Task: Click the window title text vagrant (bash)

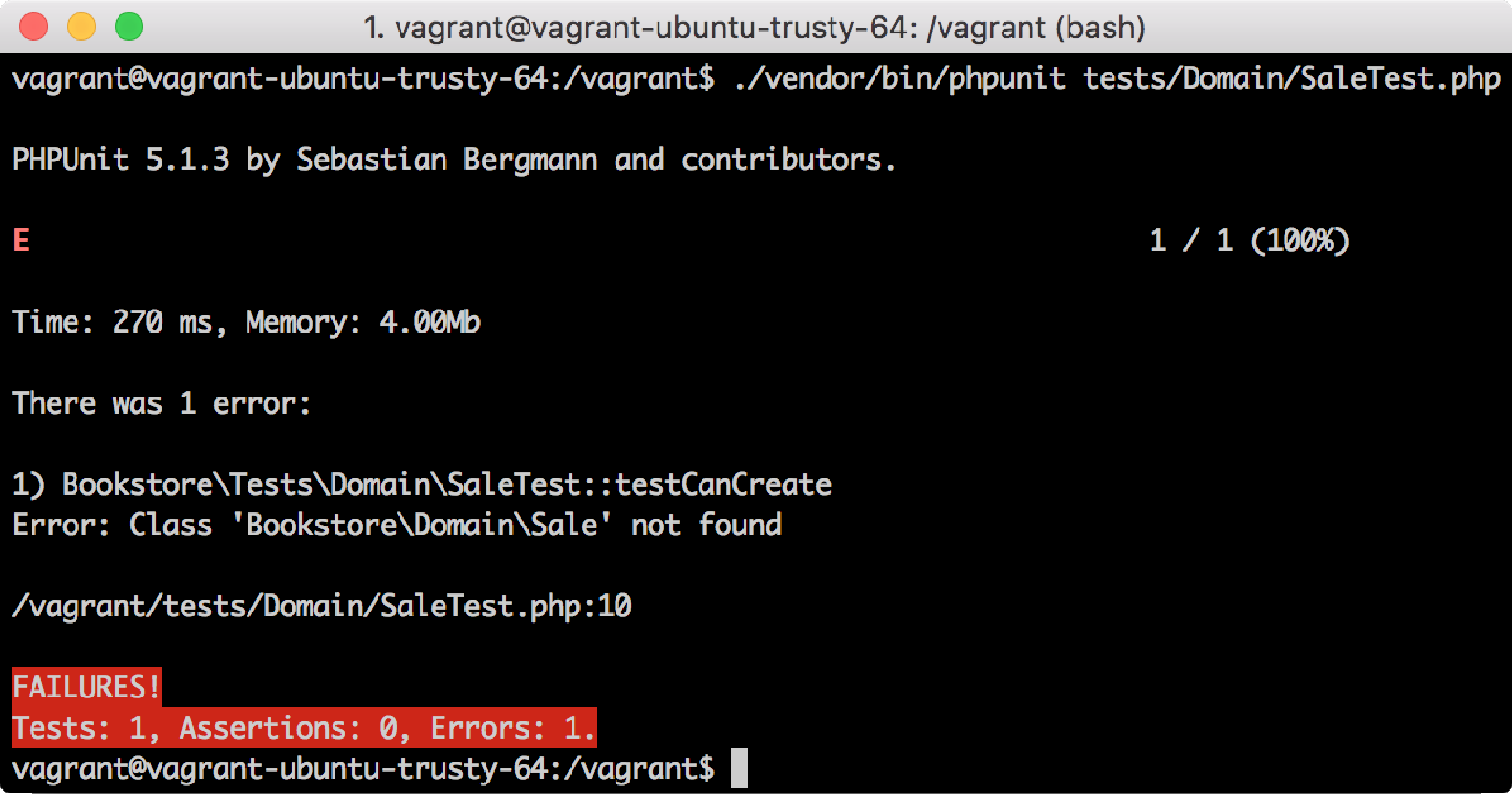Action: point(754,28)
